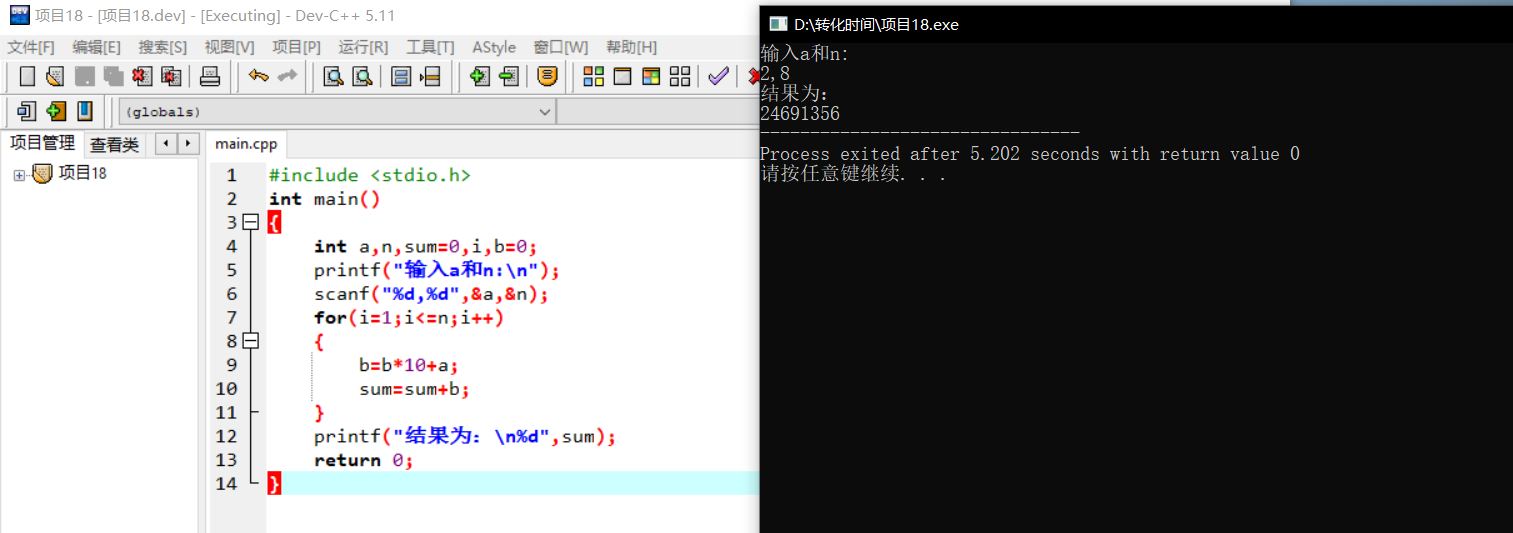Collapse the for-loop fold marker
The width and height of the screenshot is (1513, 533).
click(250, 341)
